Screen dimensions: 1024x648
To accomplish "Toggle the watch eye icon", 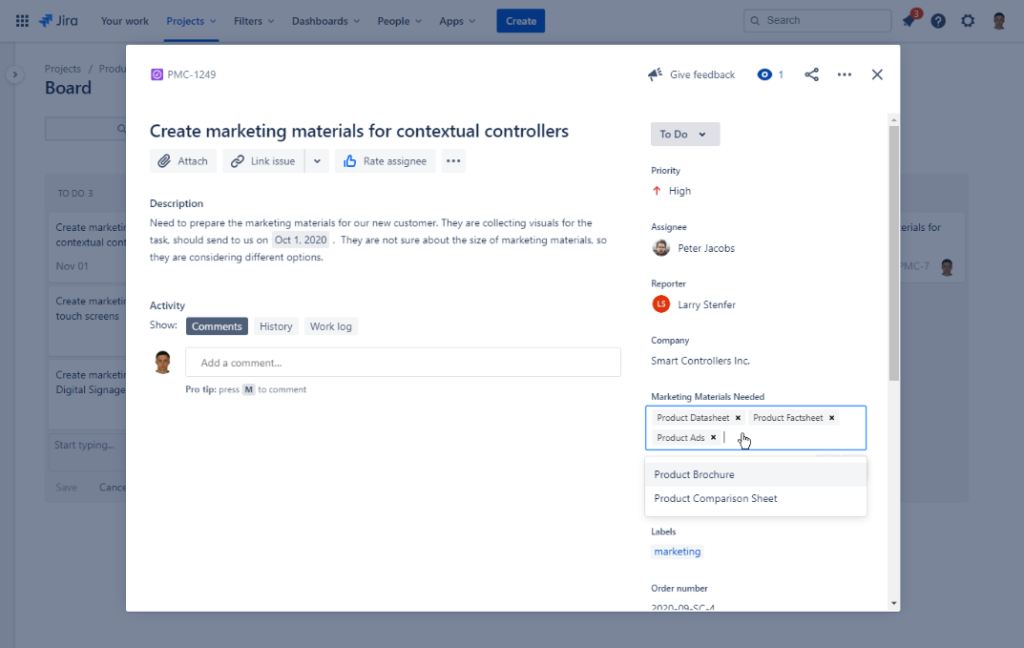I will (764, 74).
